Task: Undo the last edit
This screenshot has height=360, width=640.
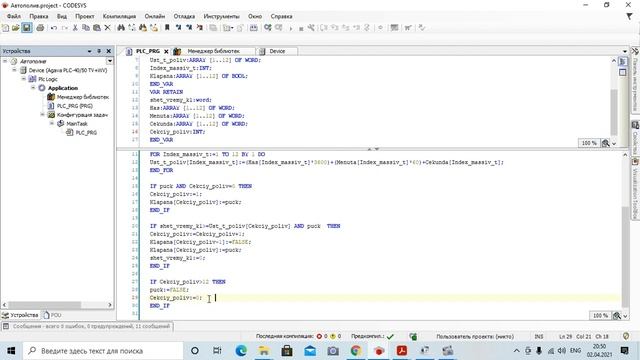Action: [x=54, y=28]
